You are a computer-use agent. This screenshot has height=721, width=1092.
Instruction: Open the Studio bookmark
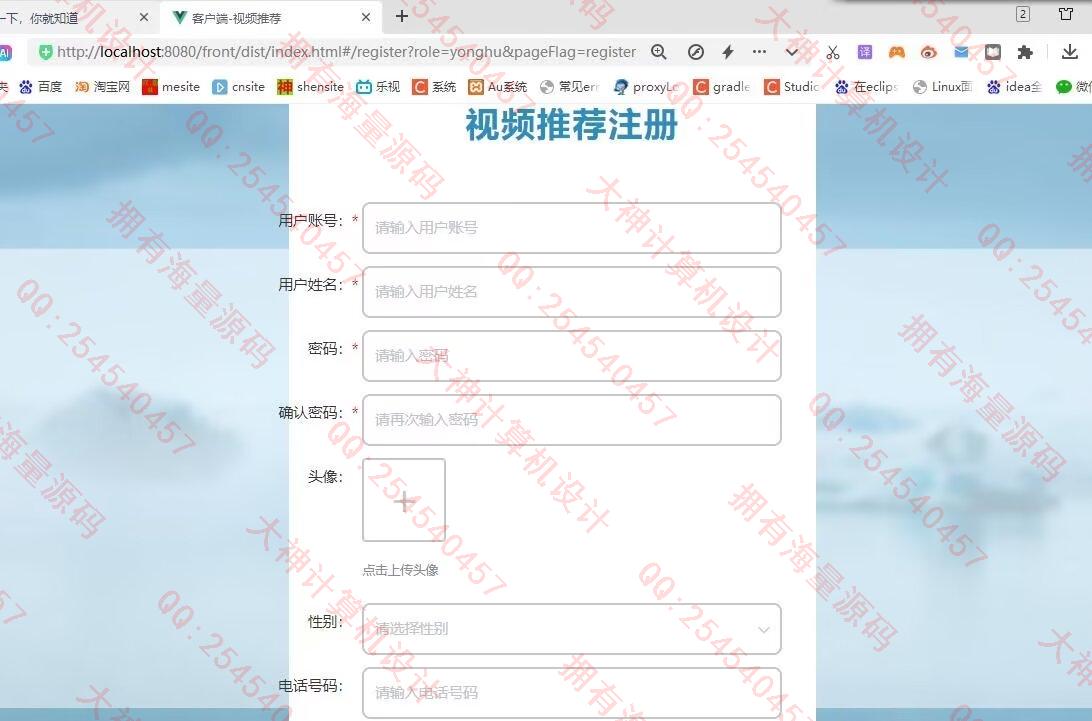pyautogui.click(x=792, y=86)
